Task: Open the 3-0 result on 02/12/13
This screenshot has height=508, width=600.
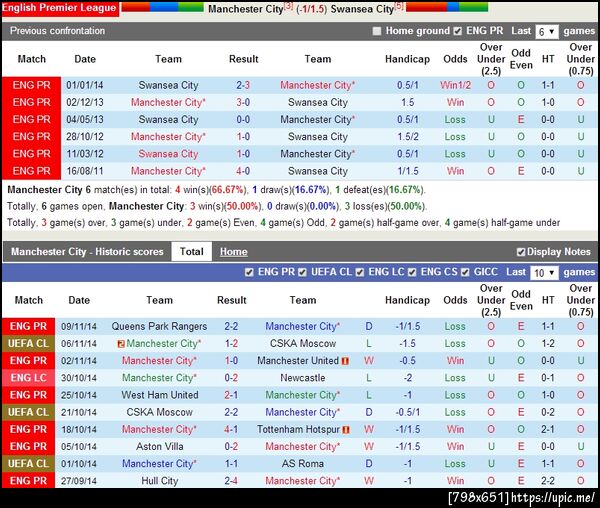Action: tap(243, 102)
